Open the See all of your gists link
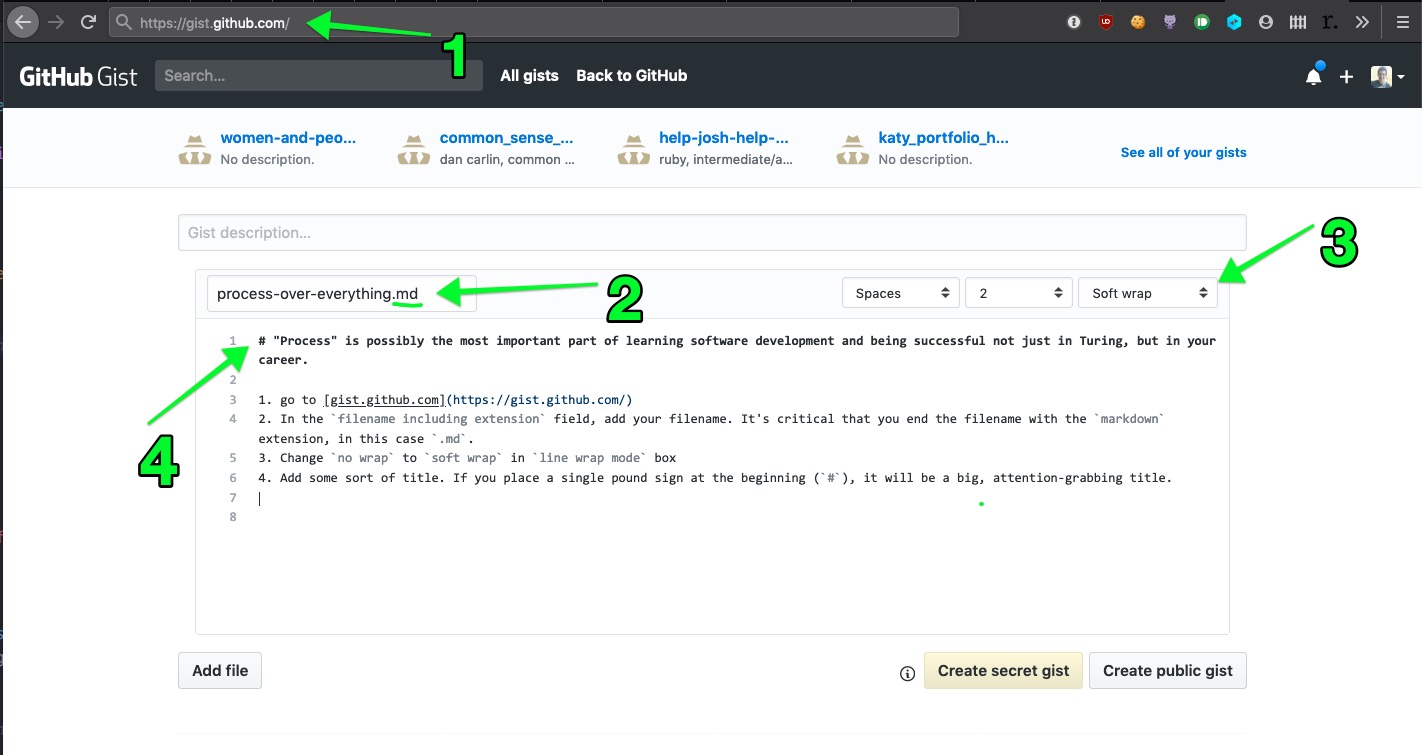 (1183, 153)
